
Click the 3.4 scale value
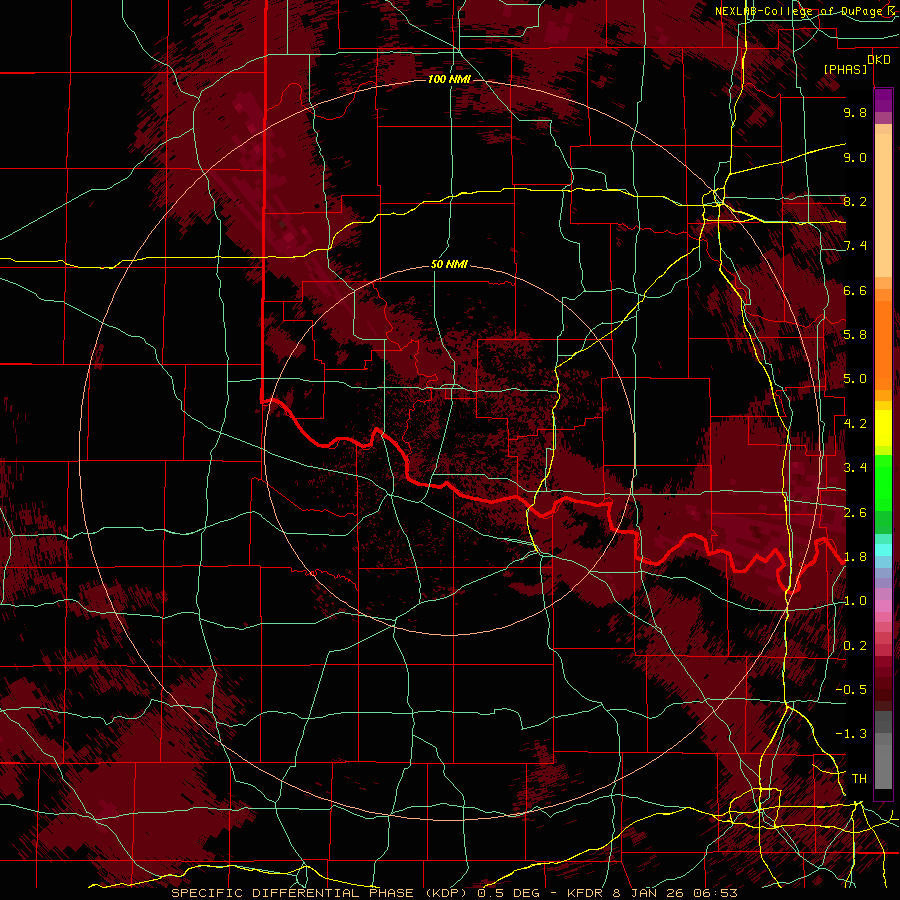coord(855,468)
